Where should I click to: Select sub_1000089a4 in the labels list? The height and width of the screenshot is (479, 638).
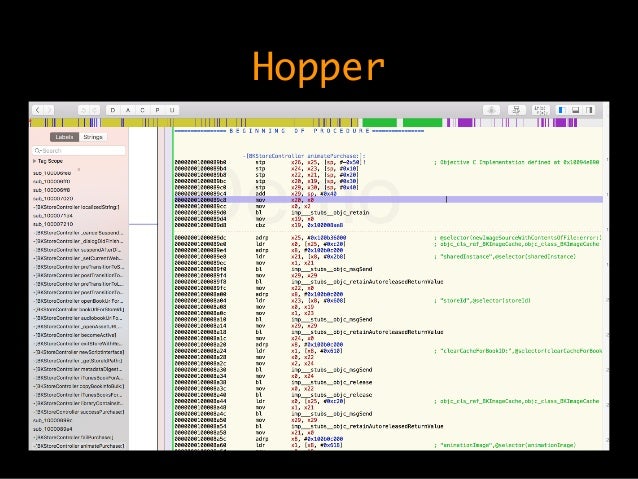tap(53, 429)
